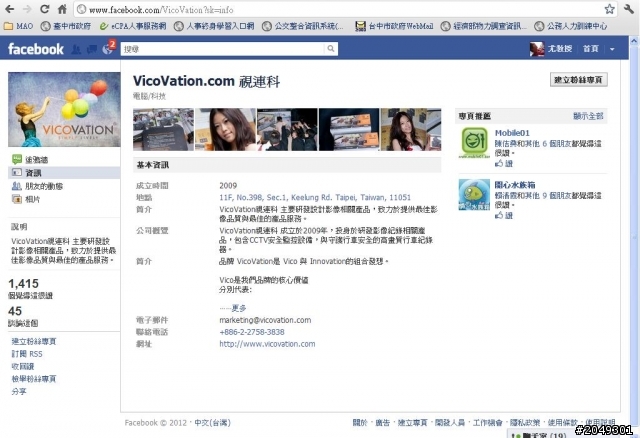The image size is (640, 438).
Task: Open notifications globe showing 2 alerts
Action: 108,49
